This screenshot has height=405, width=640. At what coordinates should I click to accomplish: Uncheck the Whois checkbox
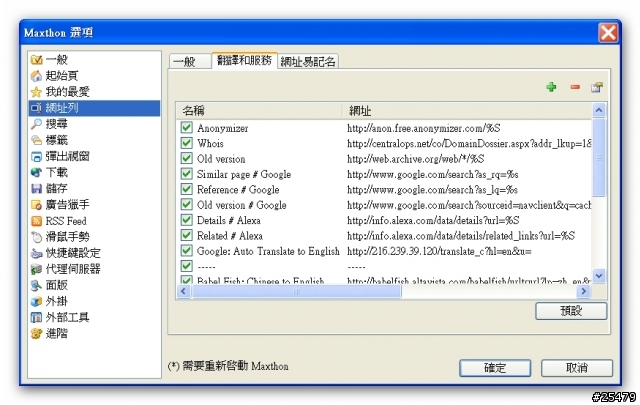pyautogui.click(x=187, y=143)
